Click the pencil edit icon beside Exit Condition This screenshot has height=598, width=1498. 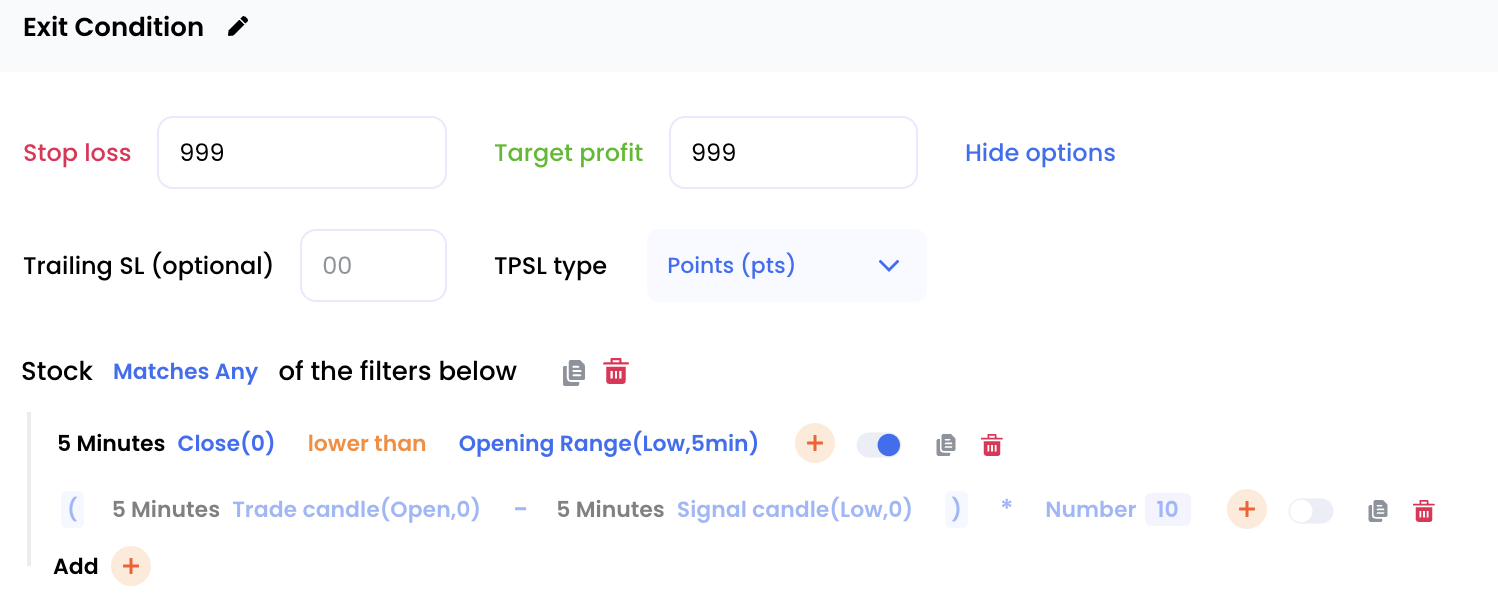point(238,27)
